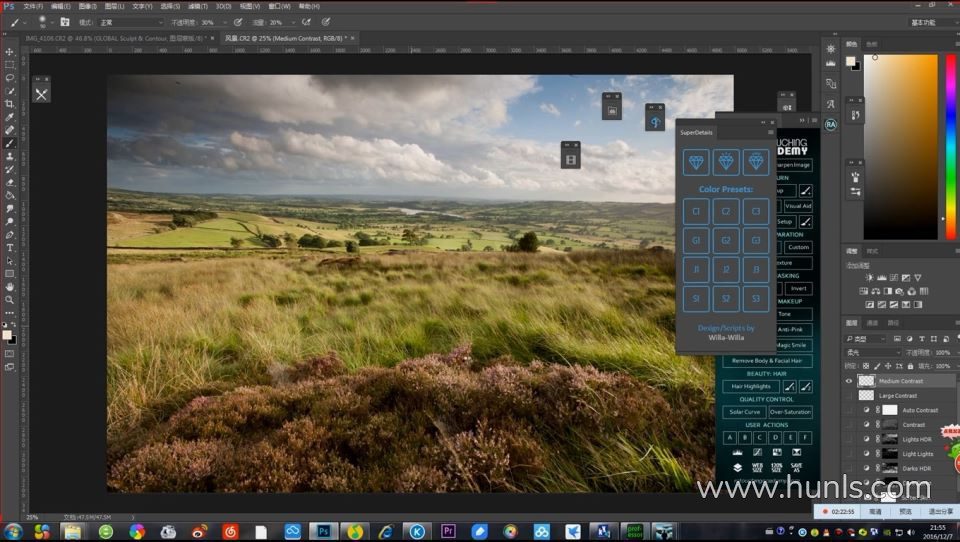Click the Eyedropper tool

tap(10, 117)
